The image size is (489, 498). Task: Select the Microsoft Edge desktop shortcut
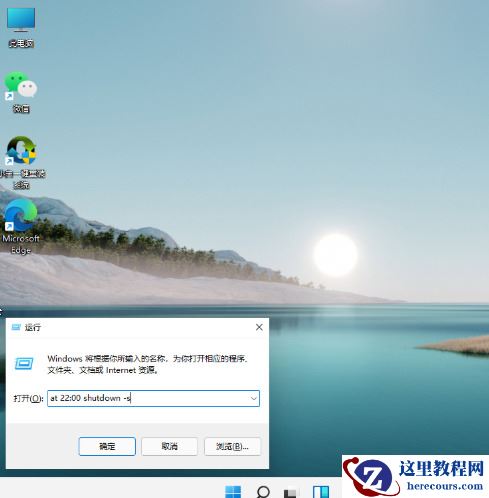21,227
